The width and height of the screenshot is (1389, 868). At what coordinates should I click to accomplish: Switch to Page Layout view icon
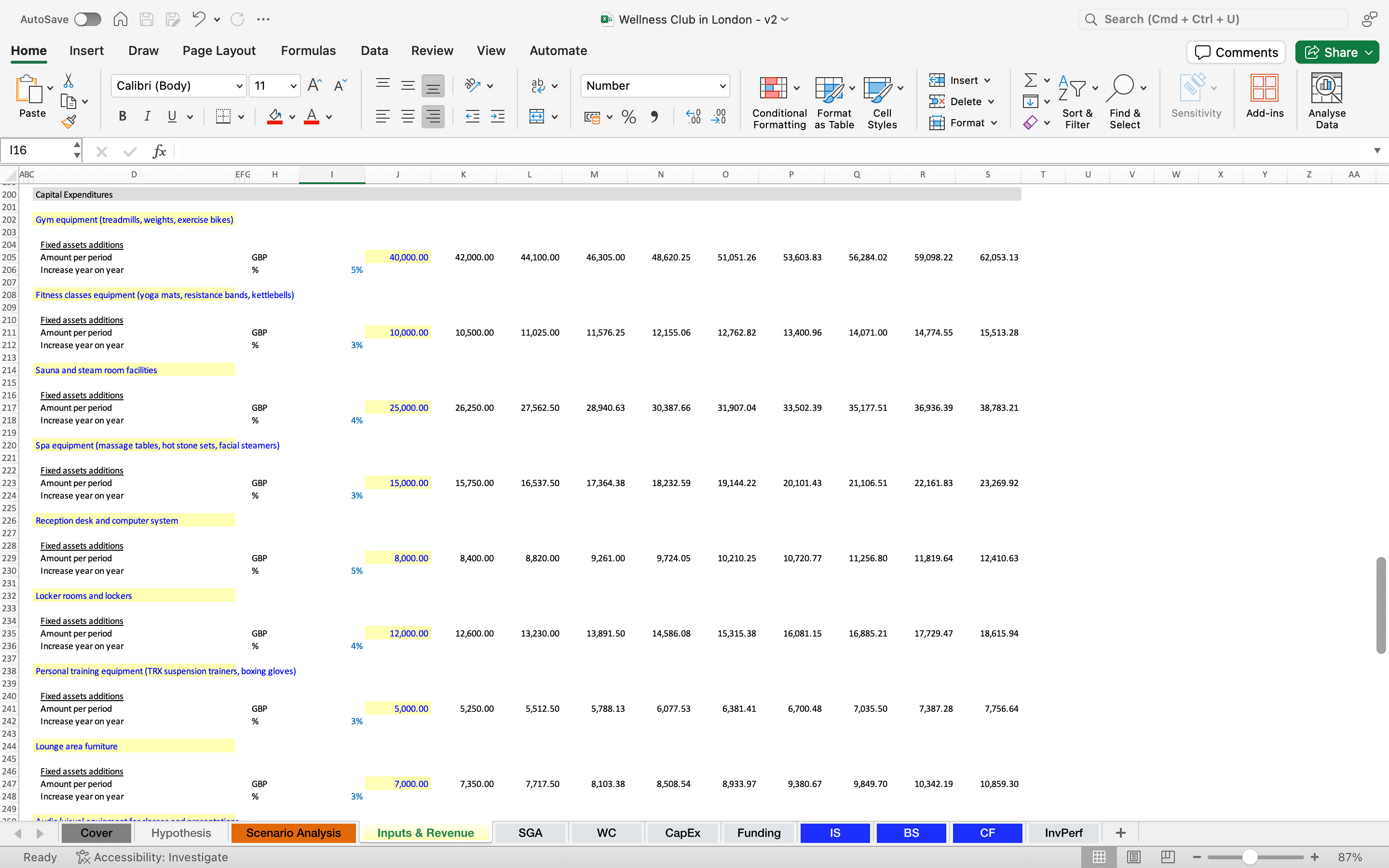(x=1133, y=857)
